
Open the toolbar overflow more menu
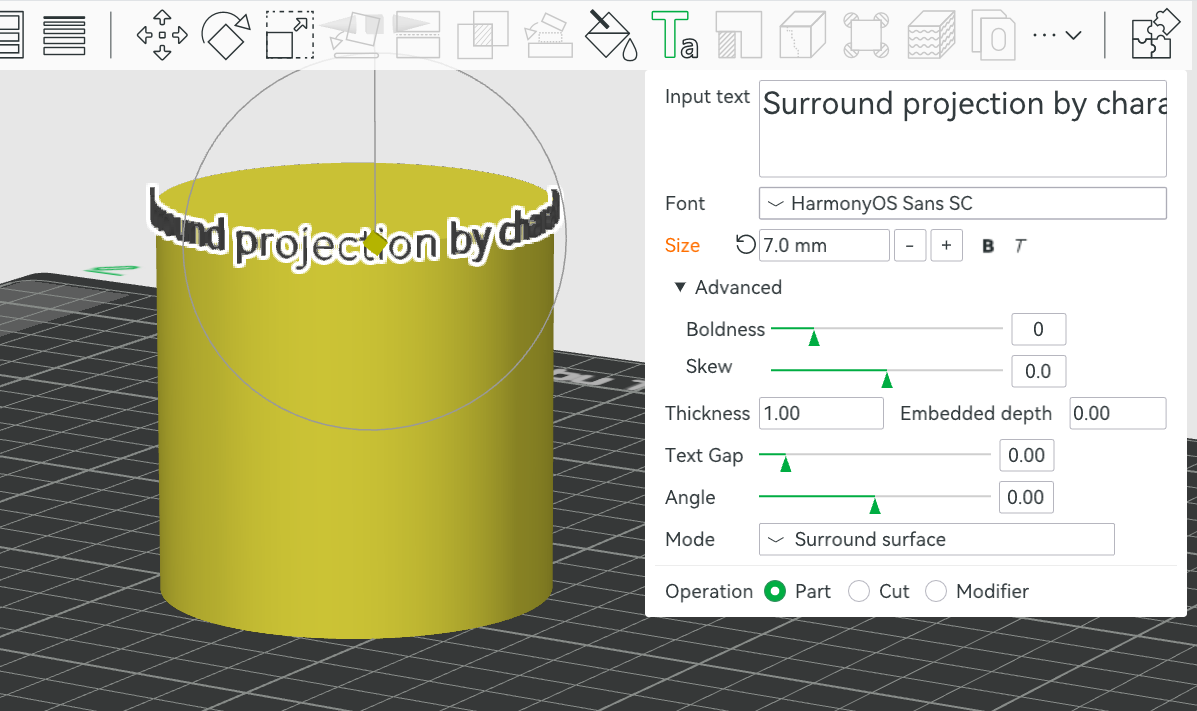click(1057, 35)
